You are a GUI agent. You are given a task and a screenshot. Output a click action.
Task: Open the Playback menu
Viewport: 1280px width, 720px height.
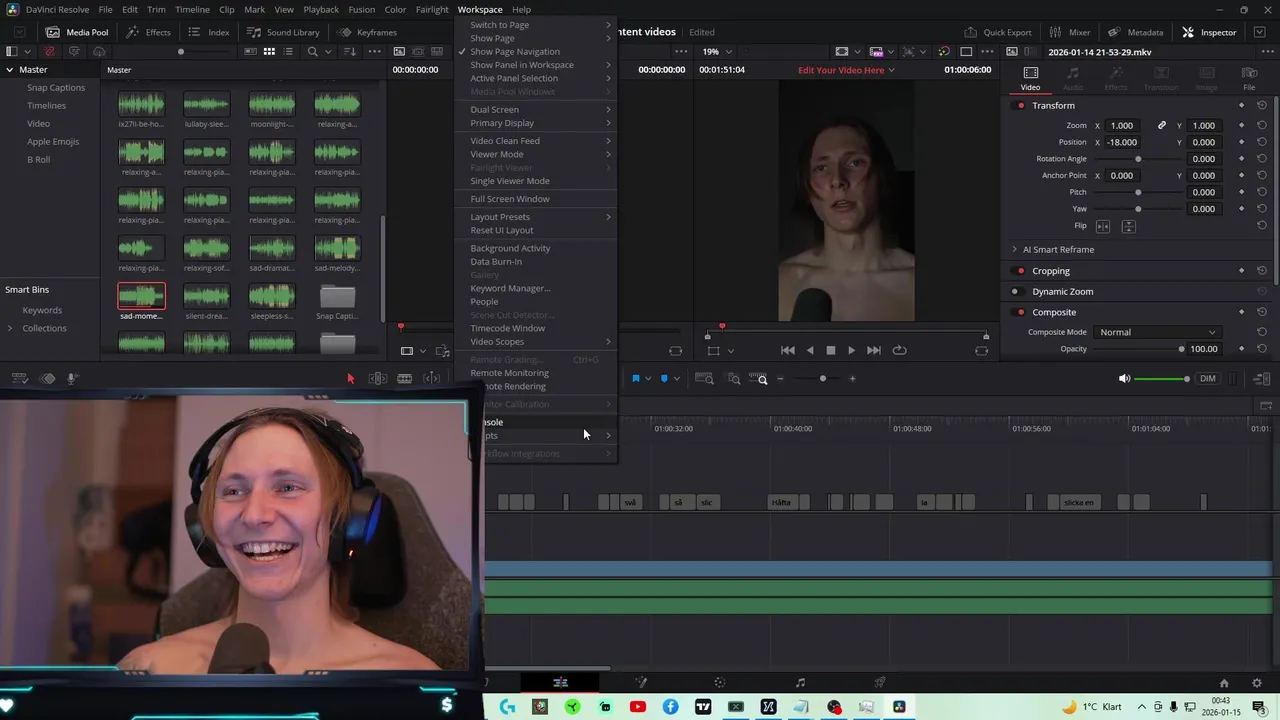[321, 9]
